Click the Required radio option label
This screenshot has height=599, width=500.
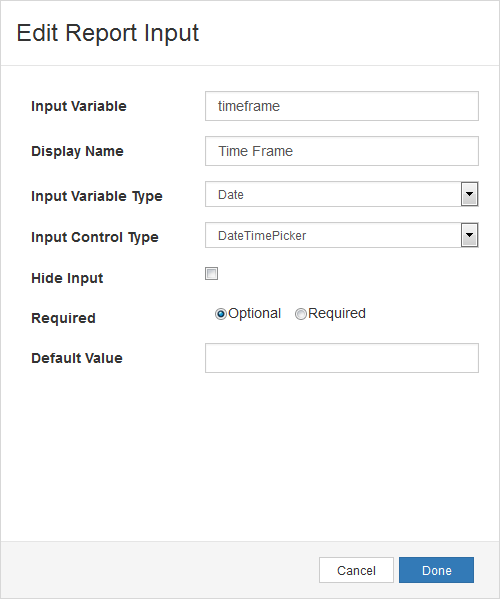[337, 314]
